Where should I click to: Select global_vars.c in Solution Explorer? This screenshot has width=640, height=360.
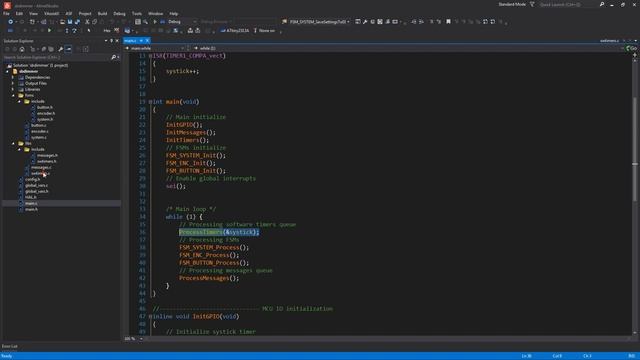(36, 185)
